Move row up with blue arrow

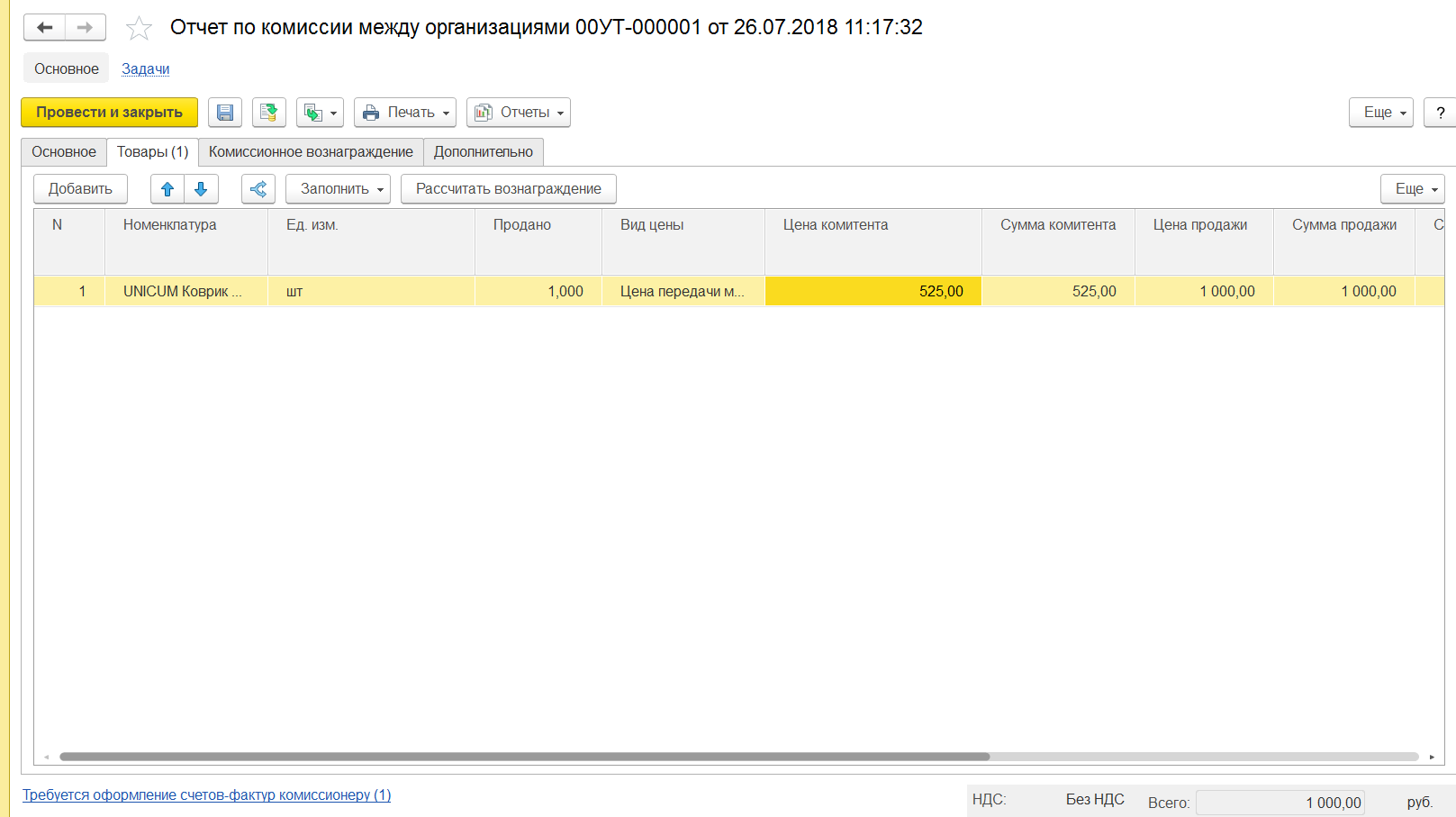click(167, 189)
